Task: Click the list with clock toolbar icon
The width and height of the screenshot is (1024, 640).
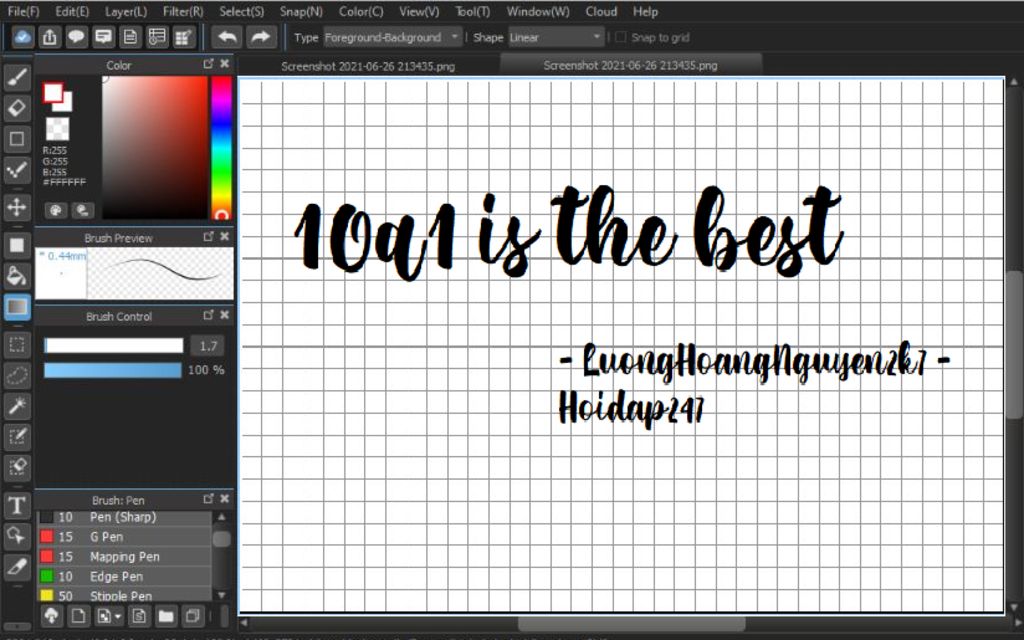Action: 157,37
